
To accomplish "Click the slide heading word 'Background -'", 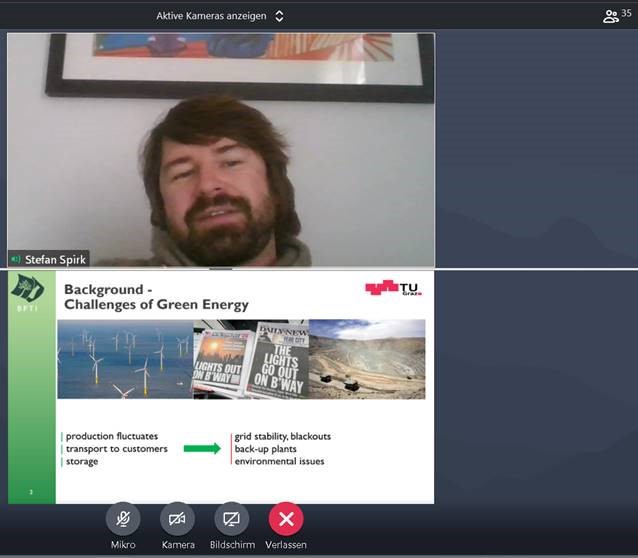I will click(108, 289).
